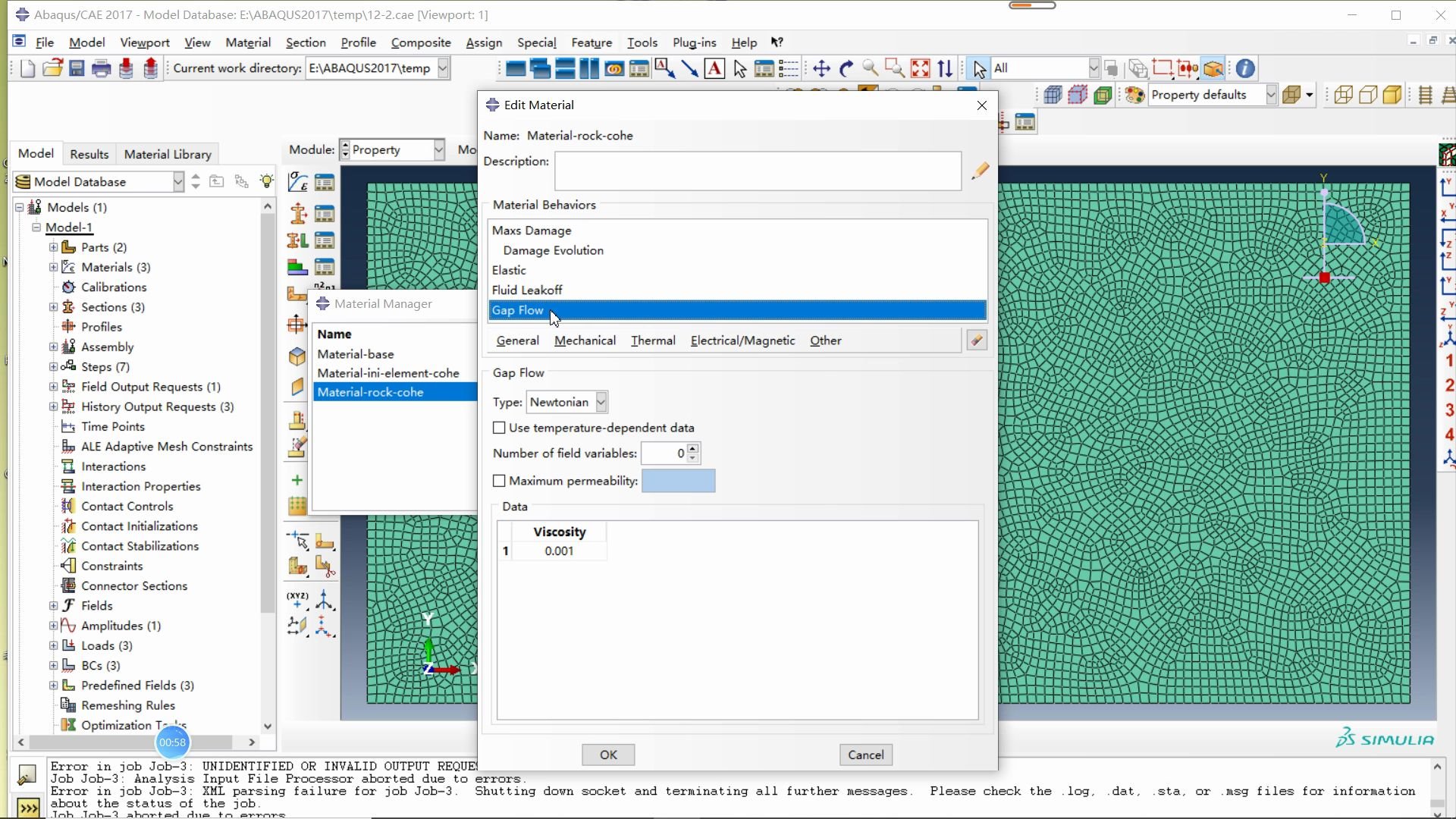Open the Plug-ins menu
Screen dimensions: 1456x819
coord(694,42)
